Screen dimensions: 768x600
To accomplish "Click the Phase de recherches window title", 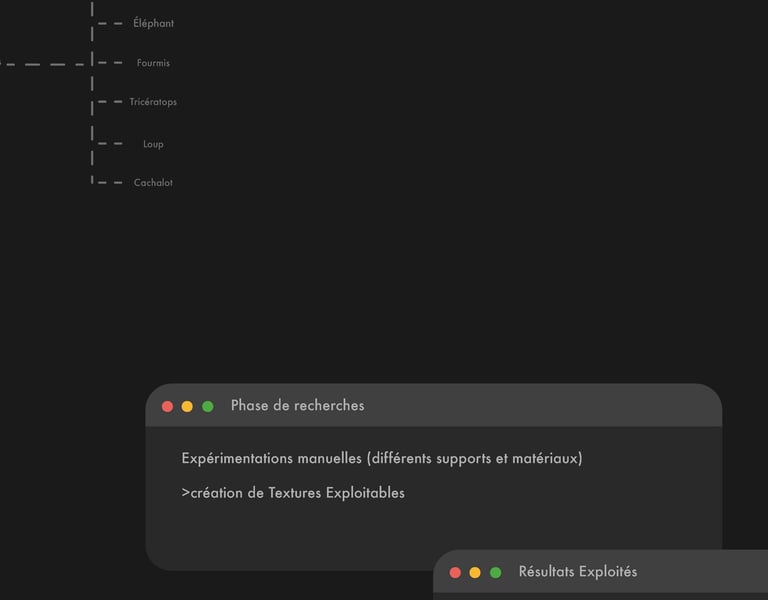I will pos(297,406).
